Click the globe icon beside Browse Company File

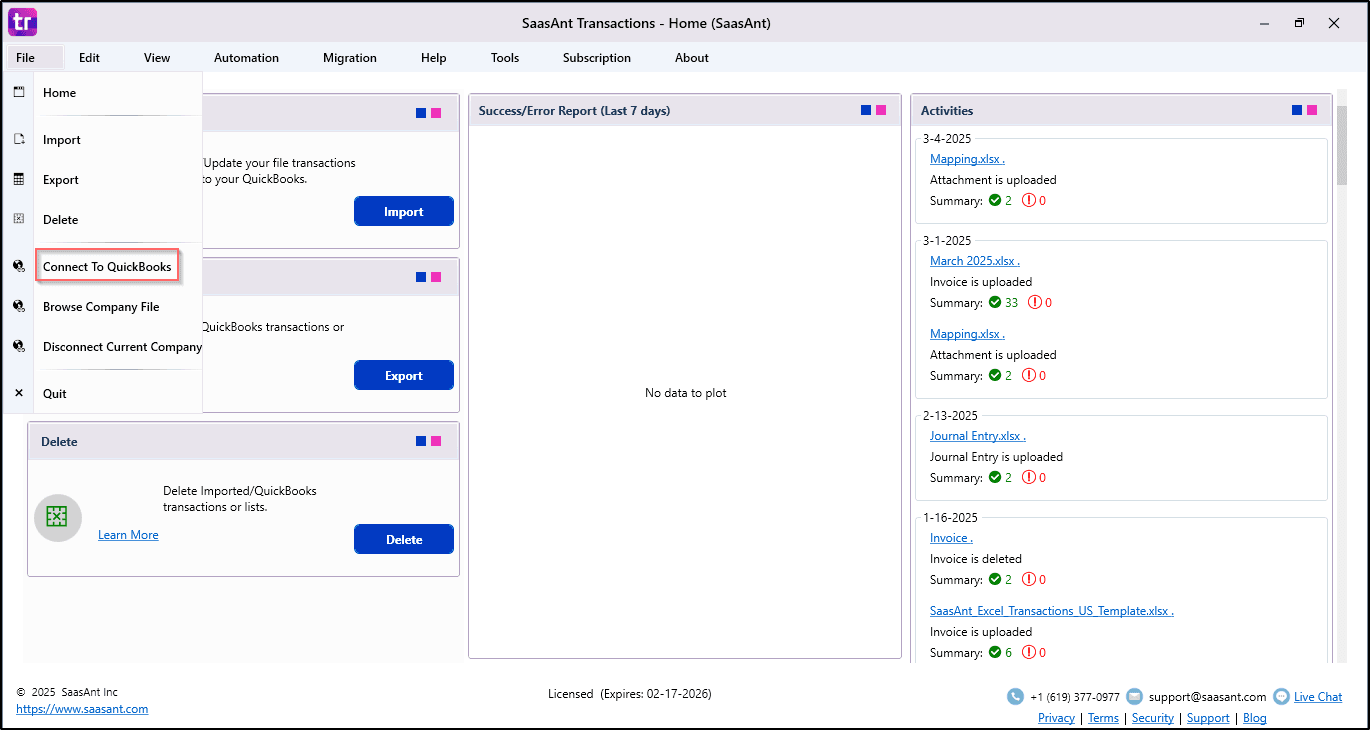point(18,307)
